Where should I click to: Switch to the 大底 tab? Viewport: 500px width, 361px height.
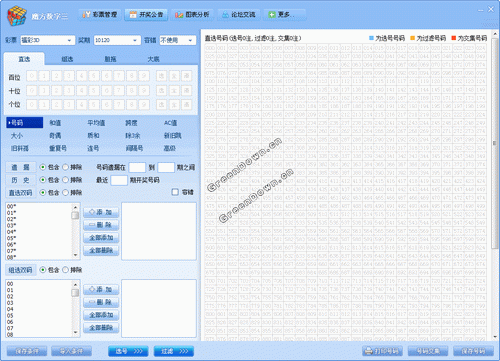click(x=153, y=59)
